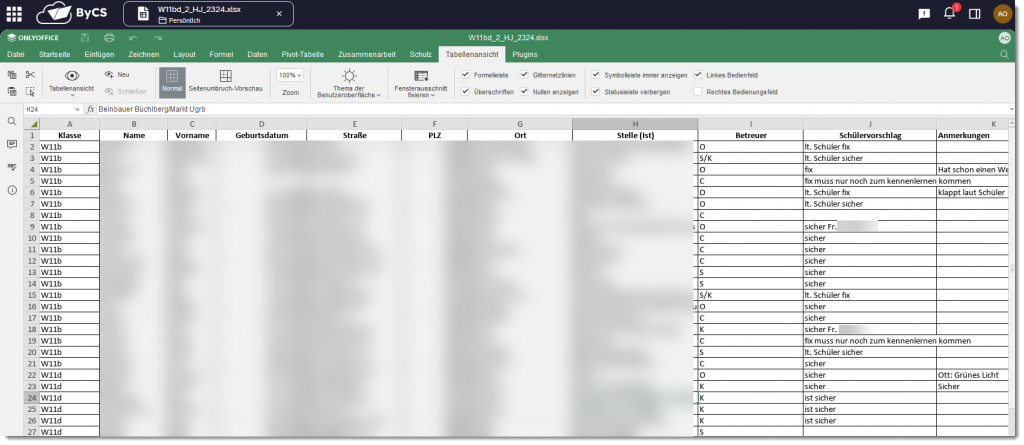Toggle the Formelleiste checkbox
Screen dimensions: 1024x445
pyautogui.click(x=466, y=74)
